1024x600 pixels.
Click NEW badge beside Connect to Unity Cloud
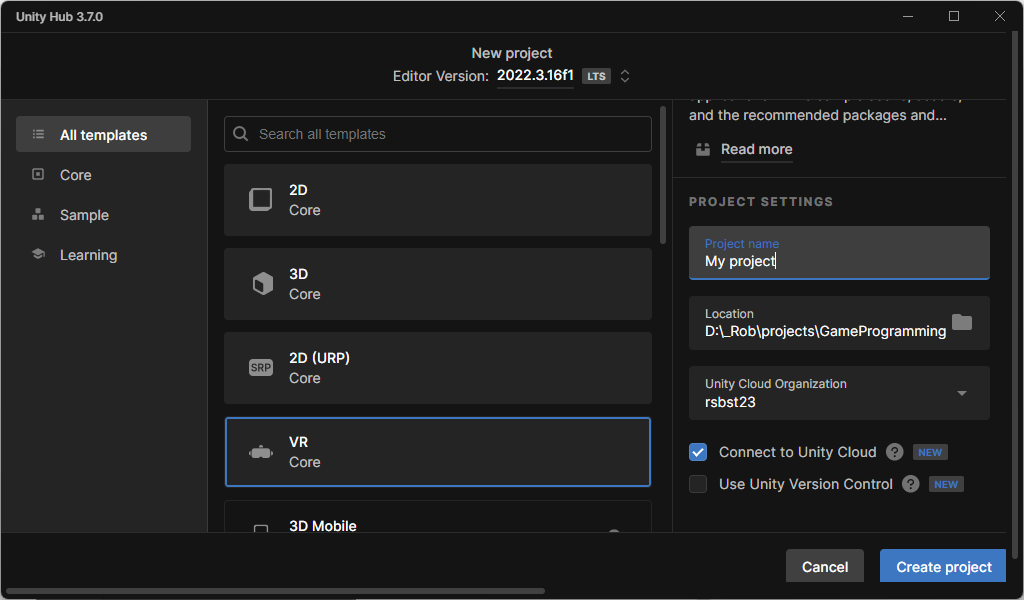click(x=930, y=452)
